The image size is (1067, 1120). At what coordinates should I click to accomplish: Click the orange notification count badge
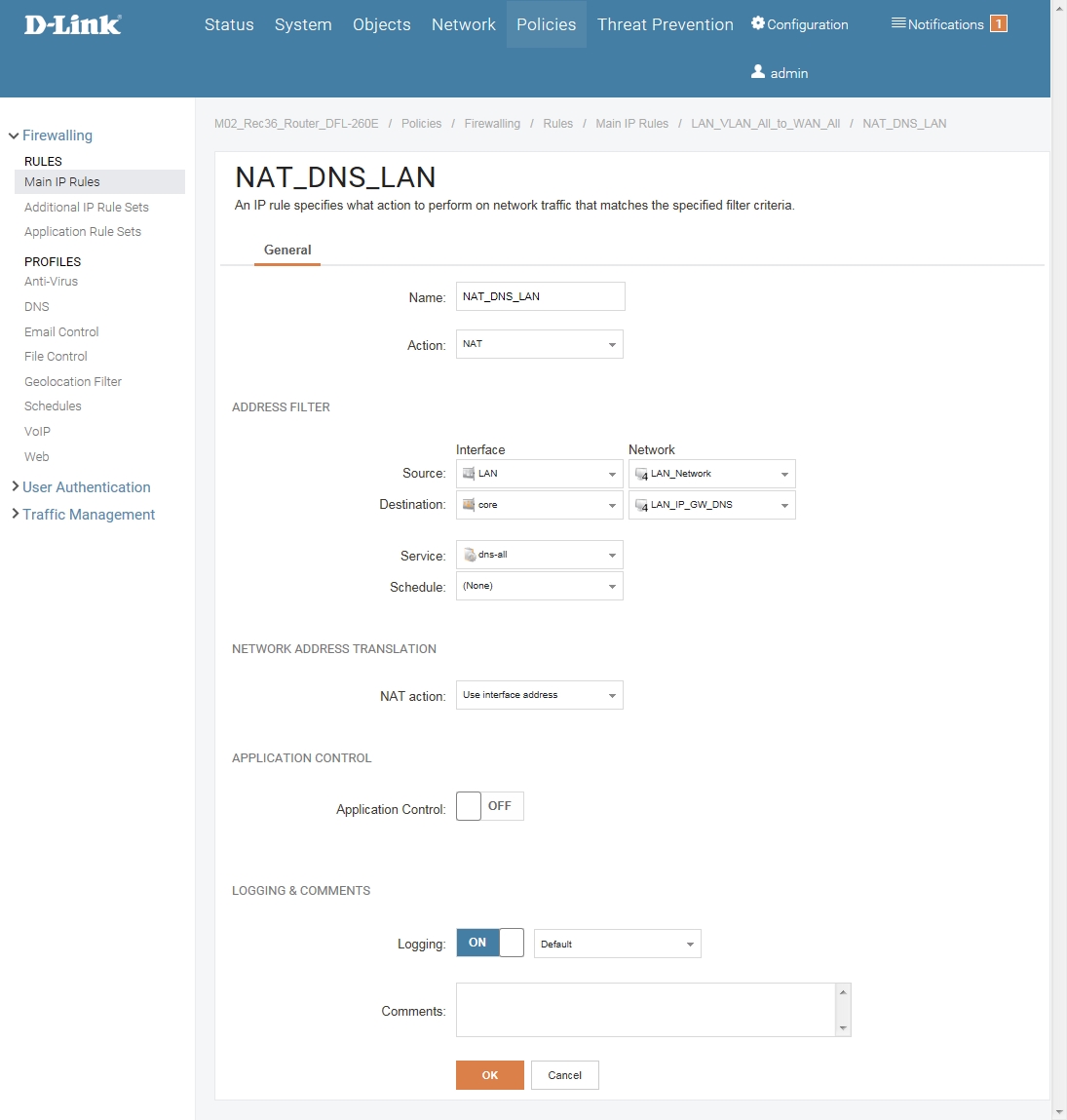tap(998, 24)
